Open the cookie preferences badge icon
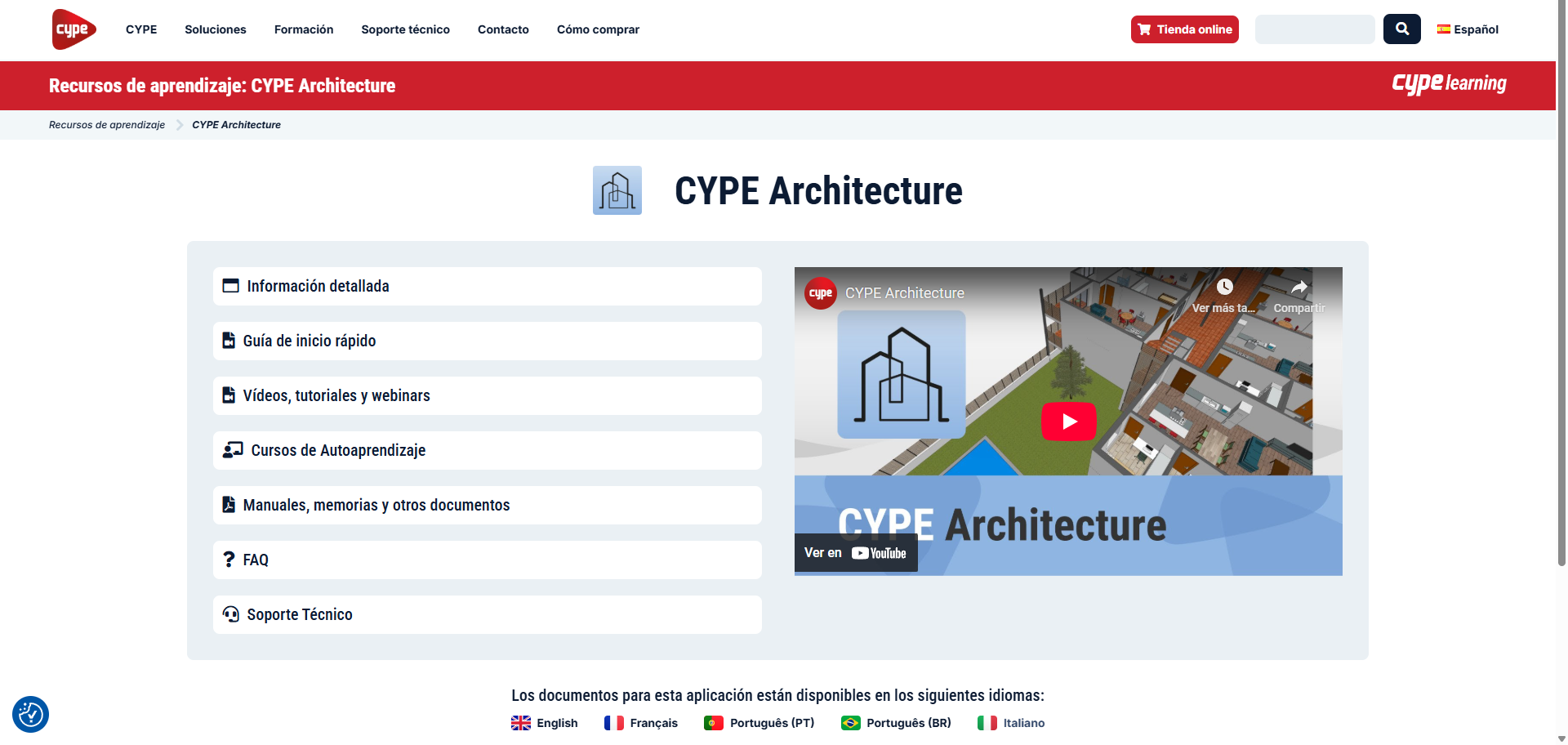1568x745 pixels. pos(31,715)
